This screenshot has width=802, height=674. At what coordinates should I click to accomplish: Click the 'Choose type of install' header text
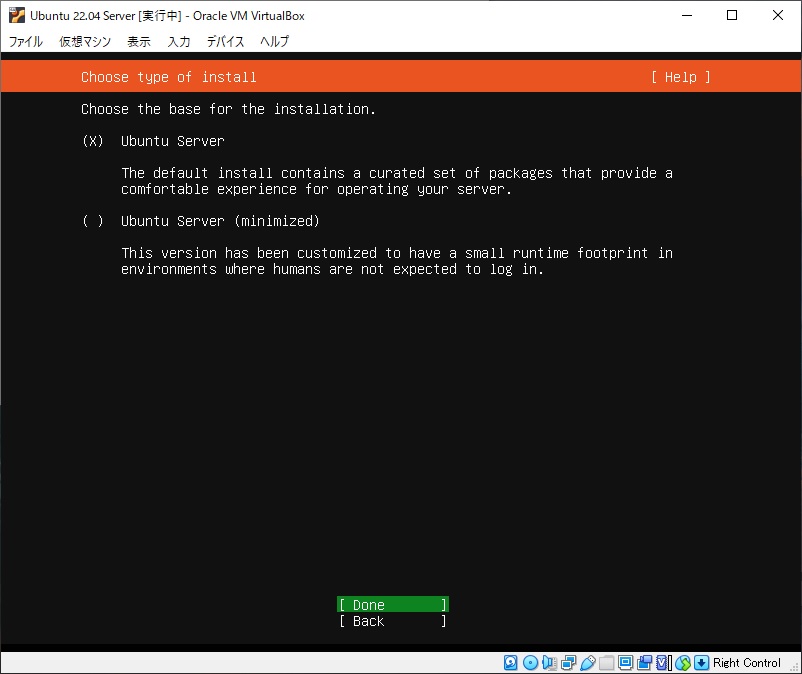[x=169, y=77]
